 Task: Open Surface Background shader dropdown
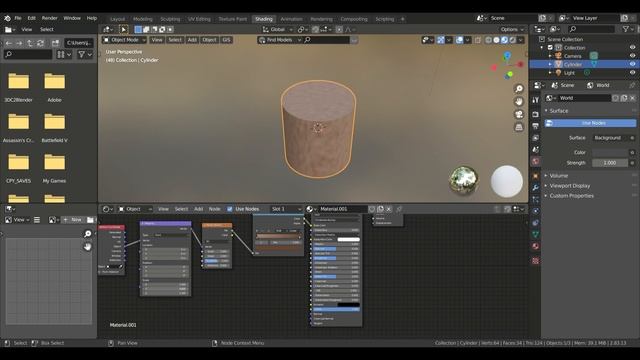[x=611, y=138]
